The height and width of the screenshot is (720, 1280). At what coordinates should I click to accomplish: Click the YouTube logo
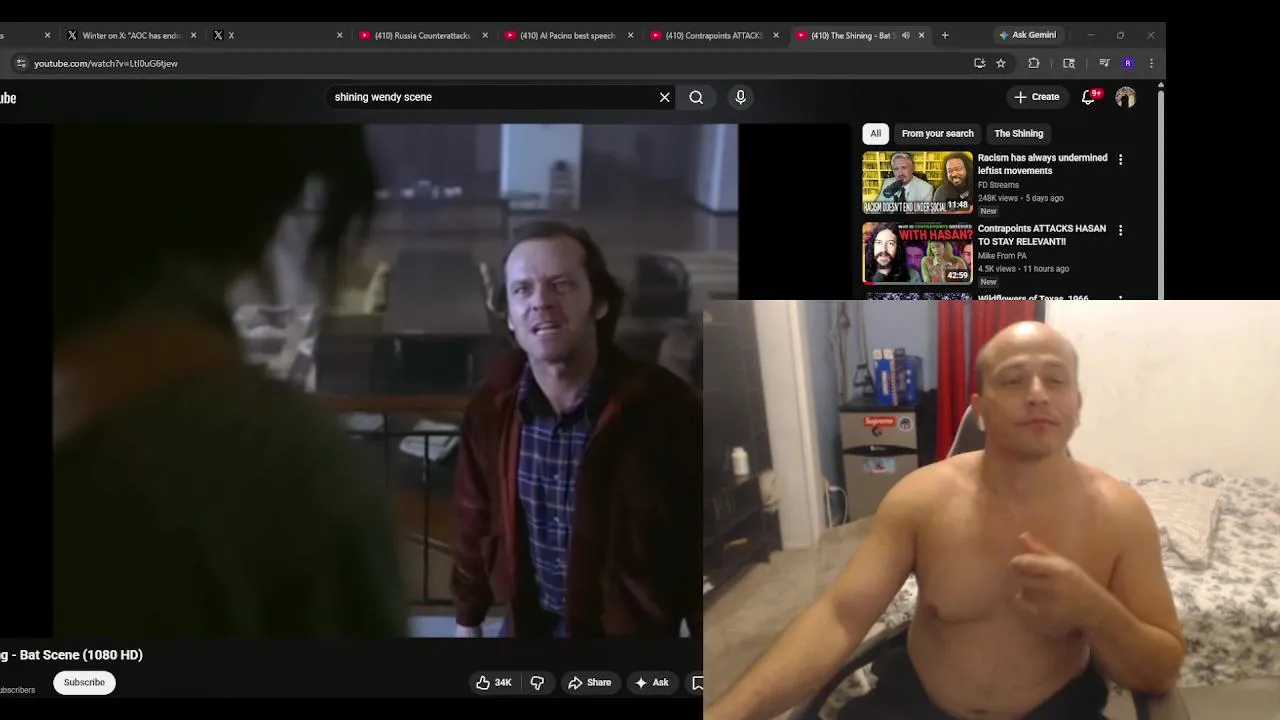coord(8,98)
